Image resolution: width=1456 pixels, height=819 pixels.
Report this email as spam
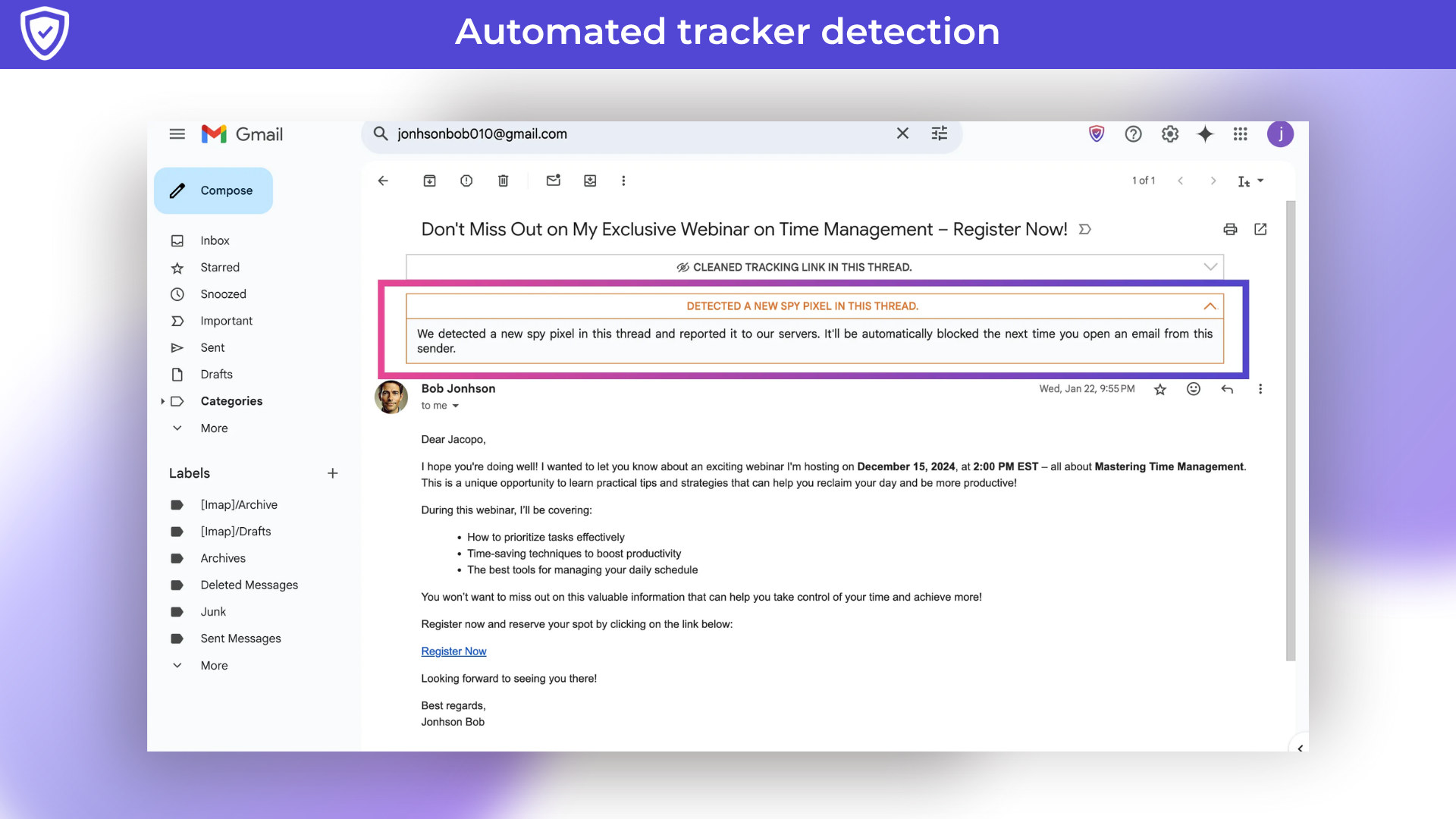tap(466, 180)
